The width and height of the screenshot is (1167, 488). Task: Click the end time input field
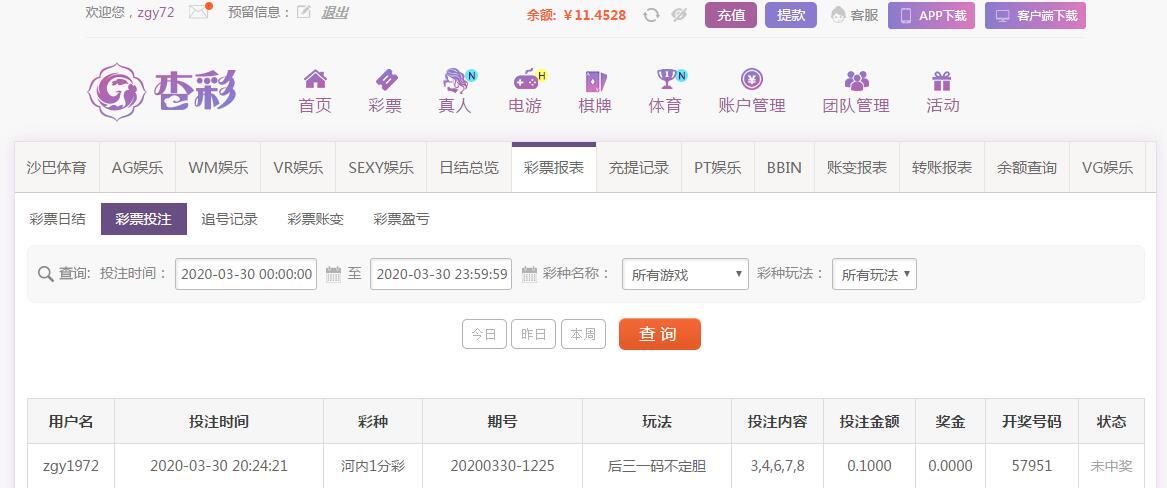(441, 274)
